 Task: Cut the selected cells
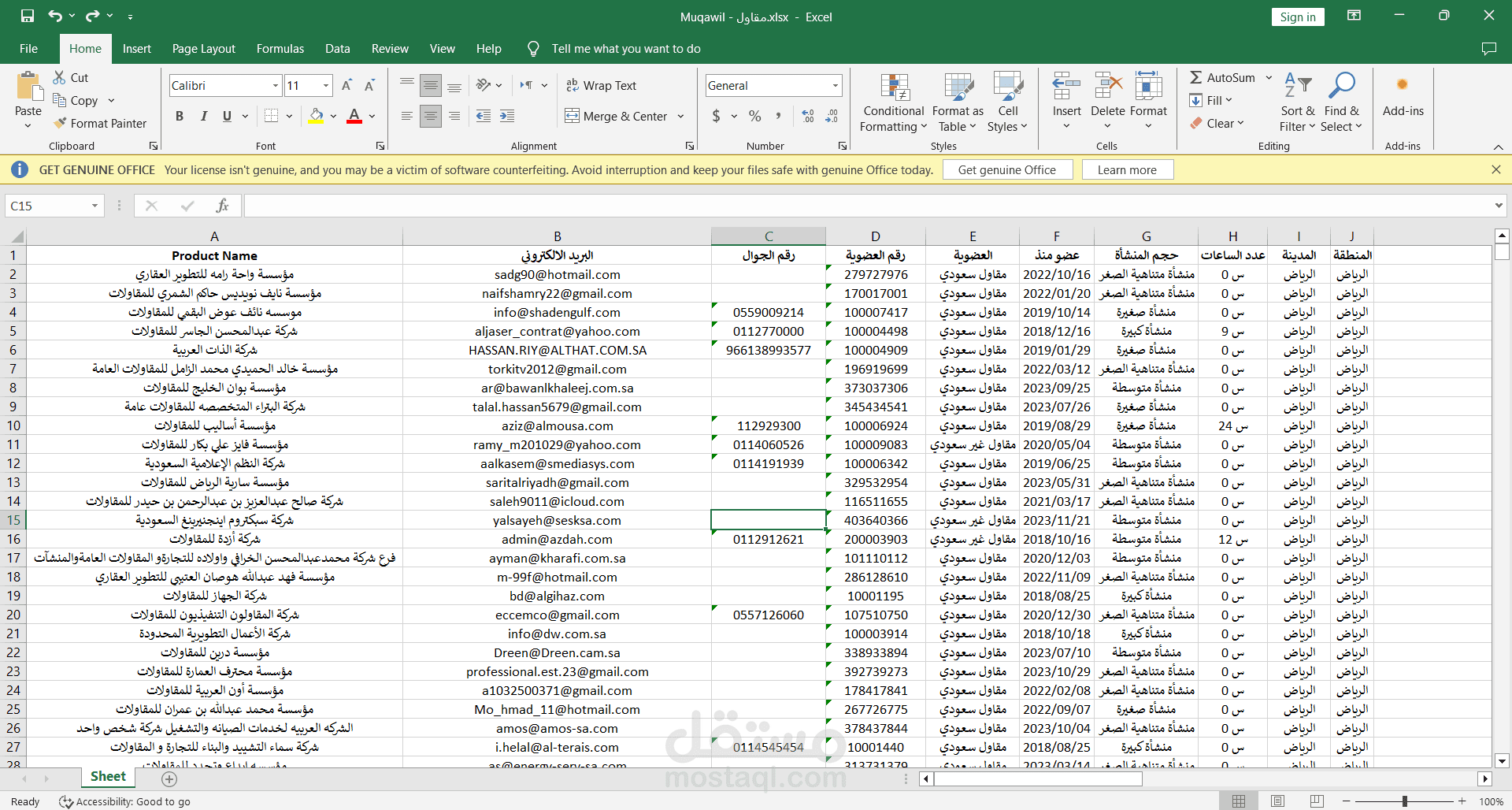point(71,77)
